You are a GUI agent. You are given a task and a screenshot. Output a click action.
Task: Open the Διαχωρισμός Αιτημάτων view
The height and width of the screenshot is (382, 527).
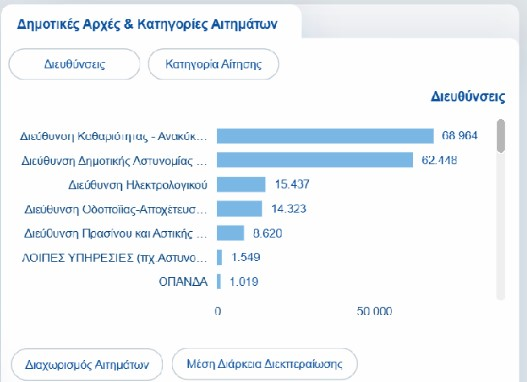click(87, 365)
